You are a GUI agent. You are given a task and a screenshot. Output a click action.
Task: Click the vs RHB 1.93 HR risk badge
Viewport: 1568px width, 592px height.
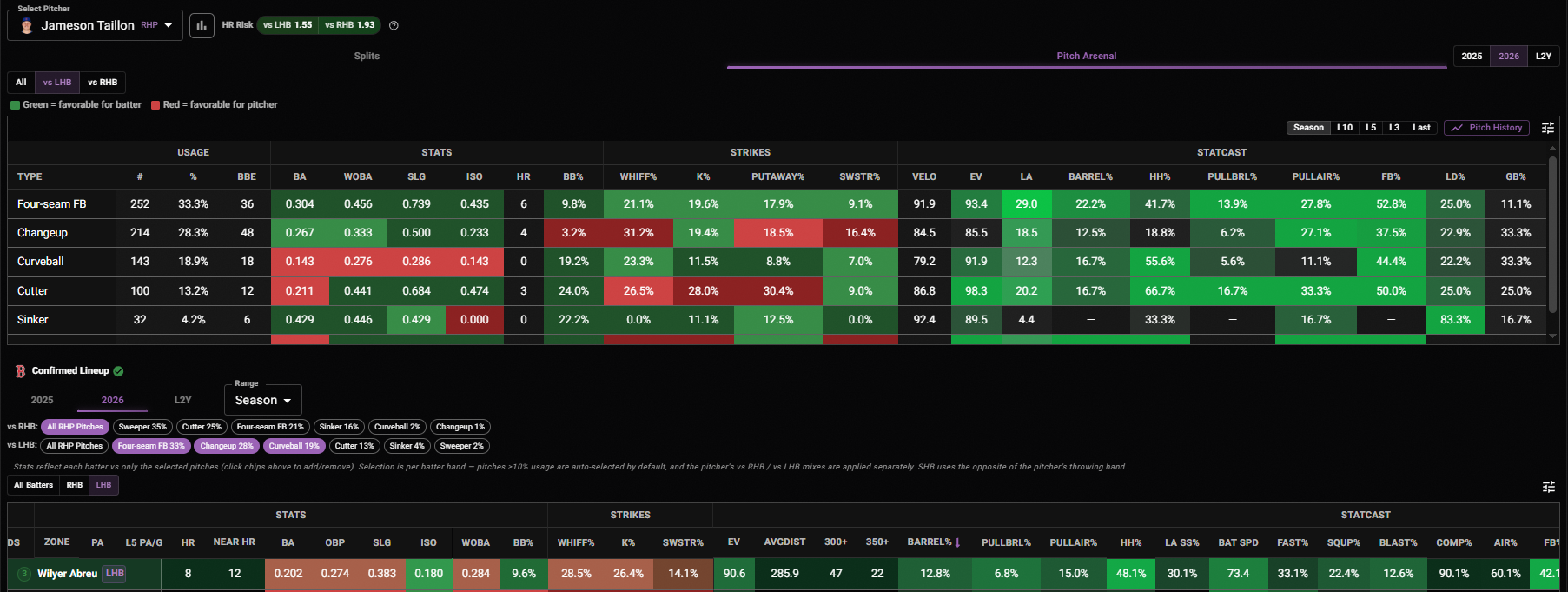coord(350,25)
